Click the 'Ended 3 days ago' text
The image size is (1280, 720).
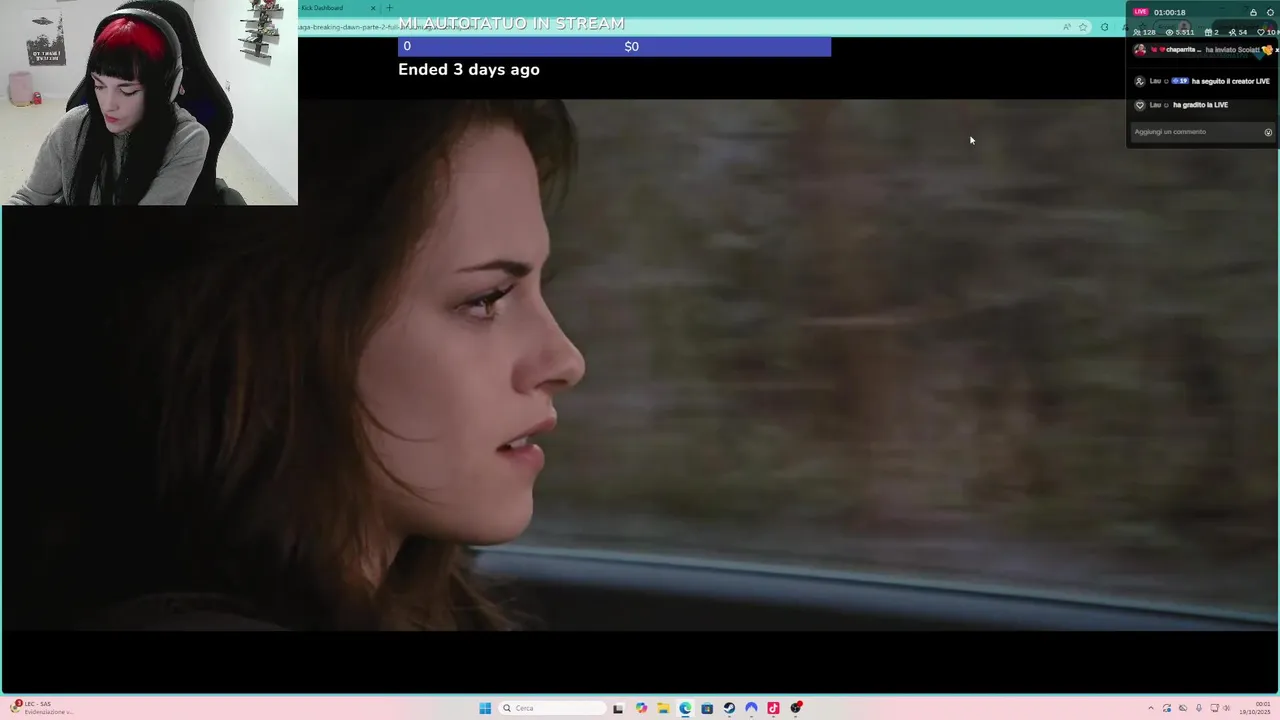469,69
